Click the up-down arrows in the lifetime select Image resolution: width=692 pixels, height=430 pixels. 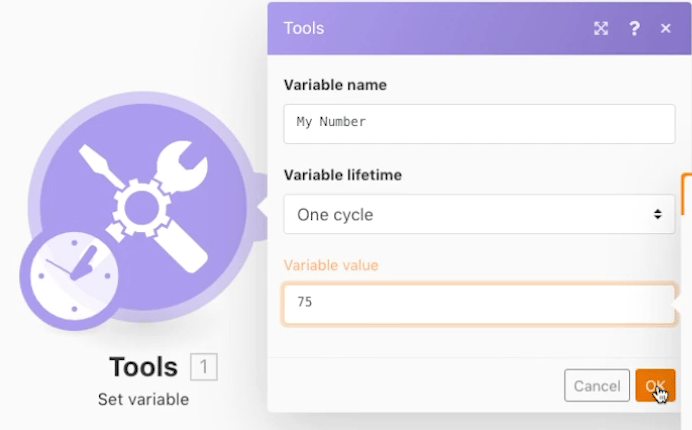(x=657, y=214)
